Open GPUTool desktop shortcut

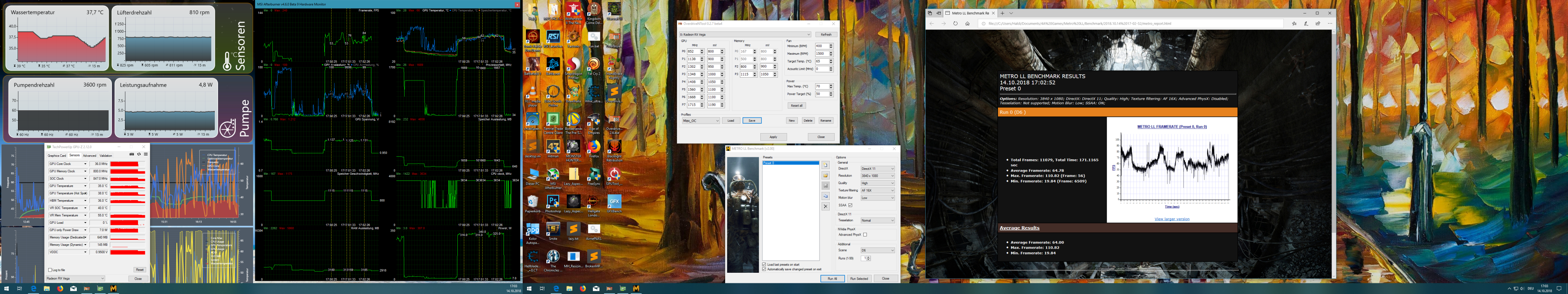[x=614, y=176]
